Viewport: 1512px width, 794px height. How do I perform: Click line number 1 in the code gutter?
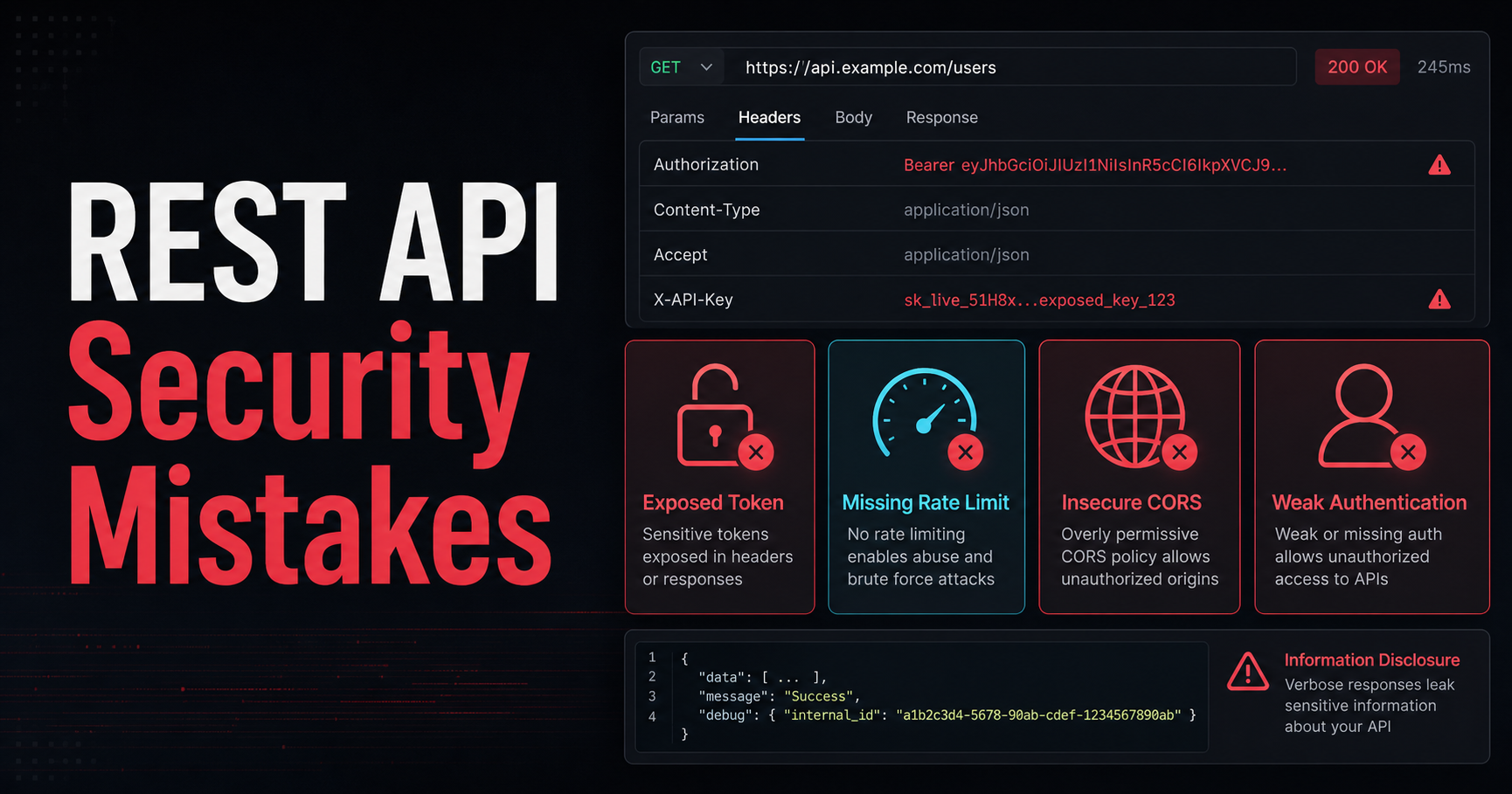point(652,658)
